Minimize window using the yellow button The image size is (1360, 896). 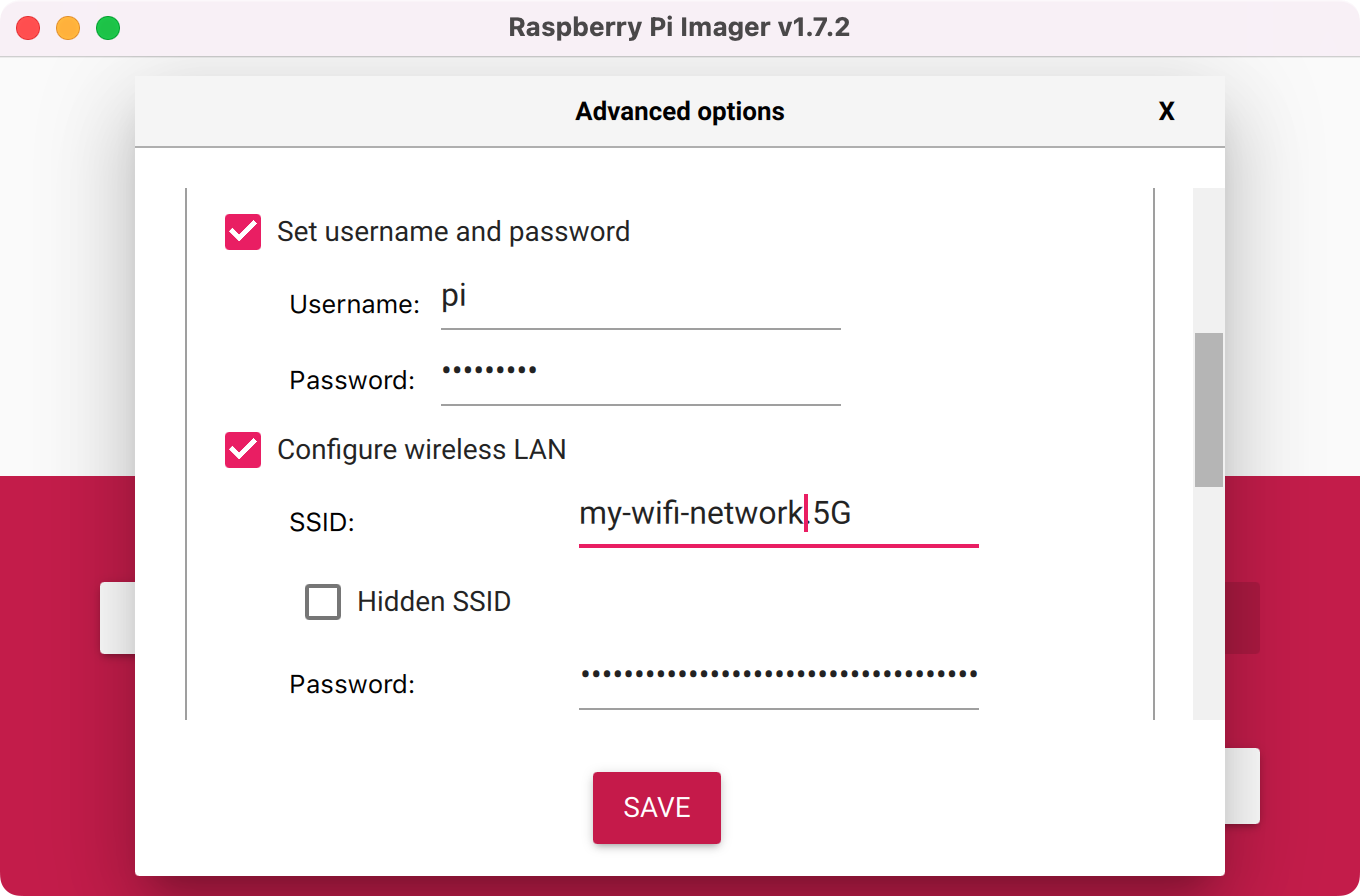(x=68, y=28)
